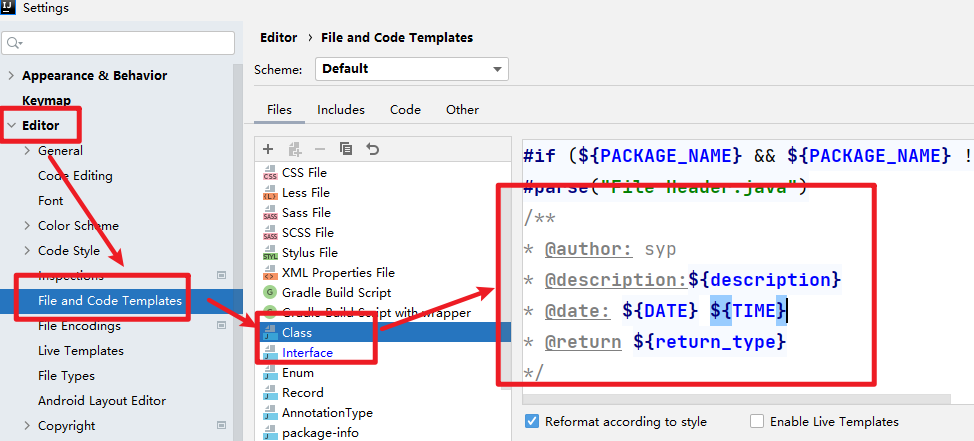Open File Types settings
Image resolution: width=974 pixels, height=441 pixels.
tap(66, 376)
